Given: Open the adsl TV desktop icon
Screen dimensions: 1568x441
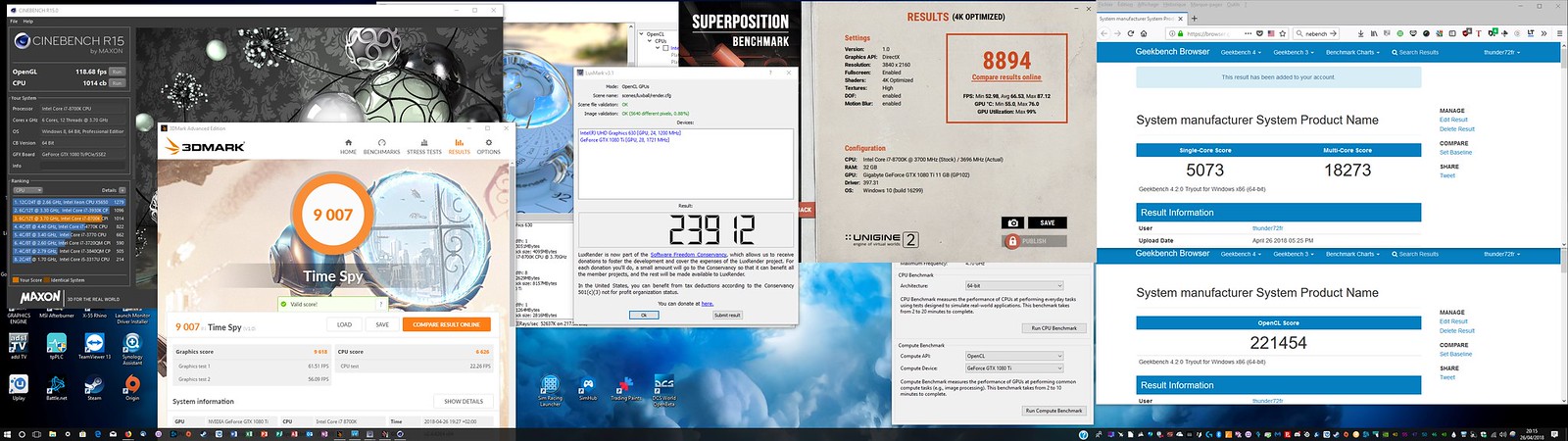Looking at the screenshot, I should 19,346.
